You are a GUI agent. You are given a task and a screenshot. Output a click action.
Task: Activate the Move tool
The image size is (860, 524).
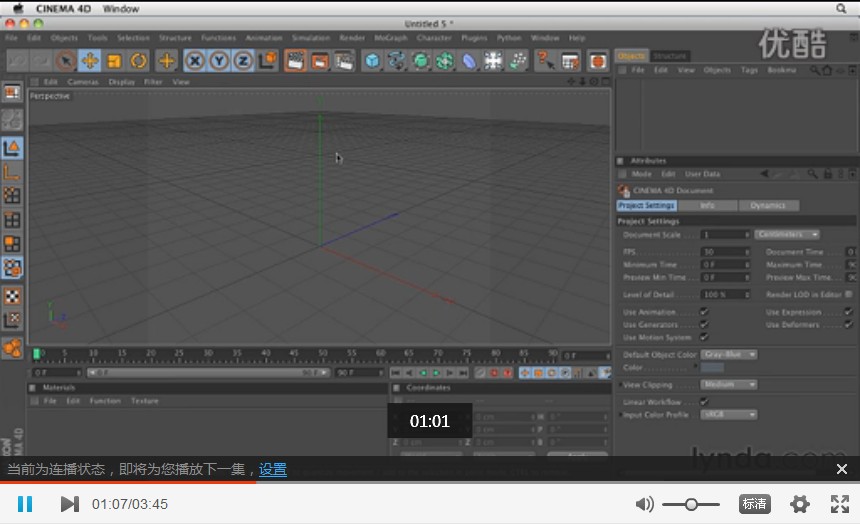(x=89, y=60)
